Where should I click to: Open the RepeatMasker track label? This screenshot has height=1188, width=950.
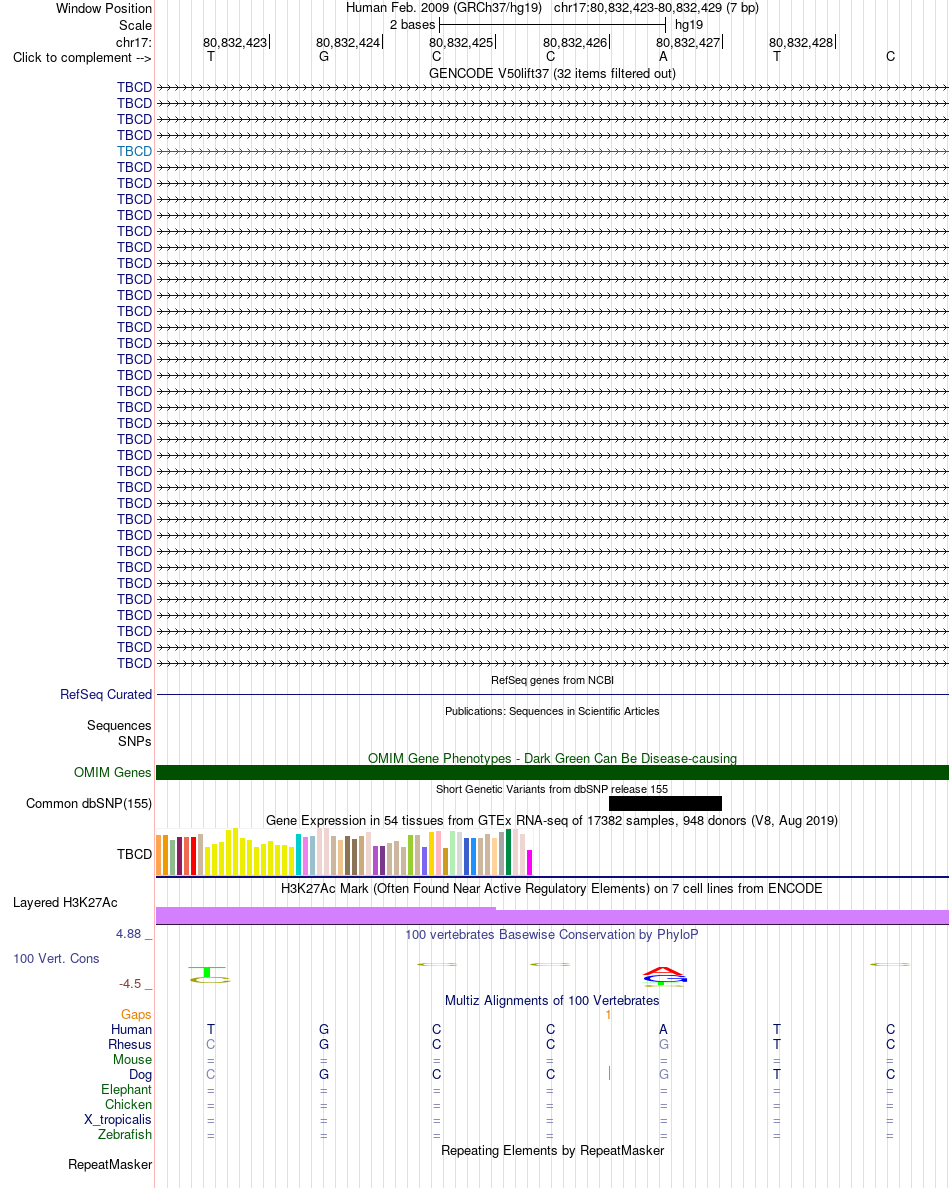pos(110,1165)
